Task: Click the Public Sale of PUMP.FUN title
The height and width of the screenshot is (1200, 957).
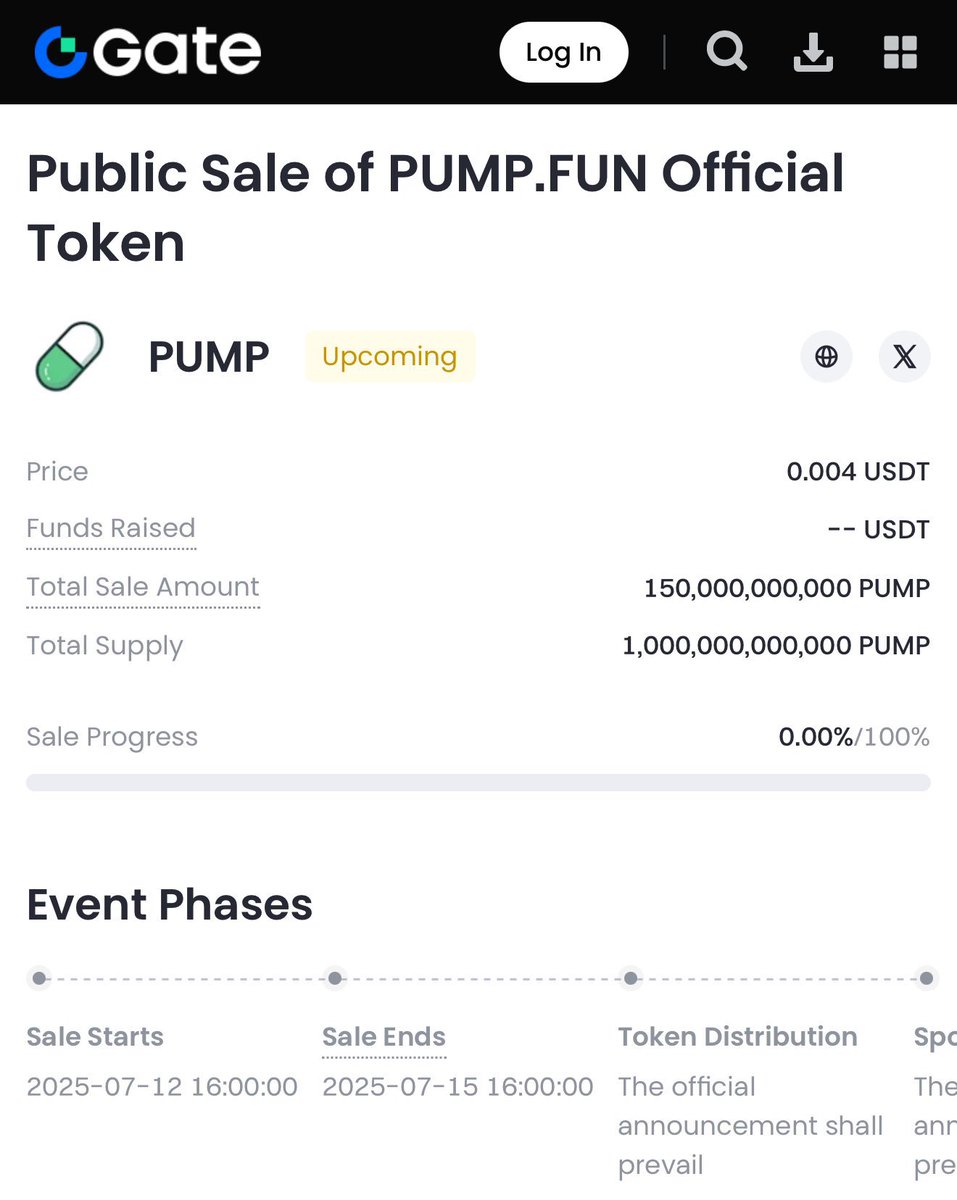Action: 436,208
